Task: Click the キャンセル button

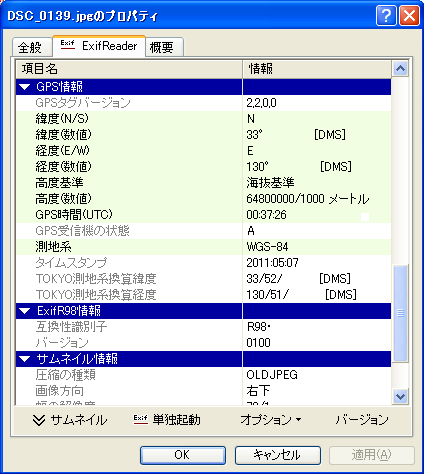Action: coord(278,455)
